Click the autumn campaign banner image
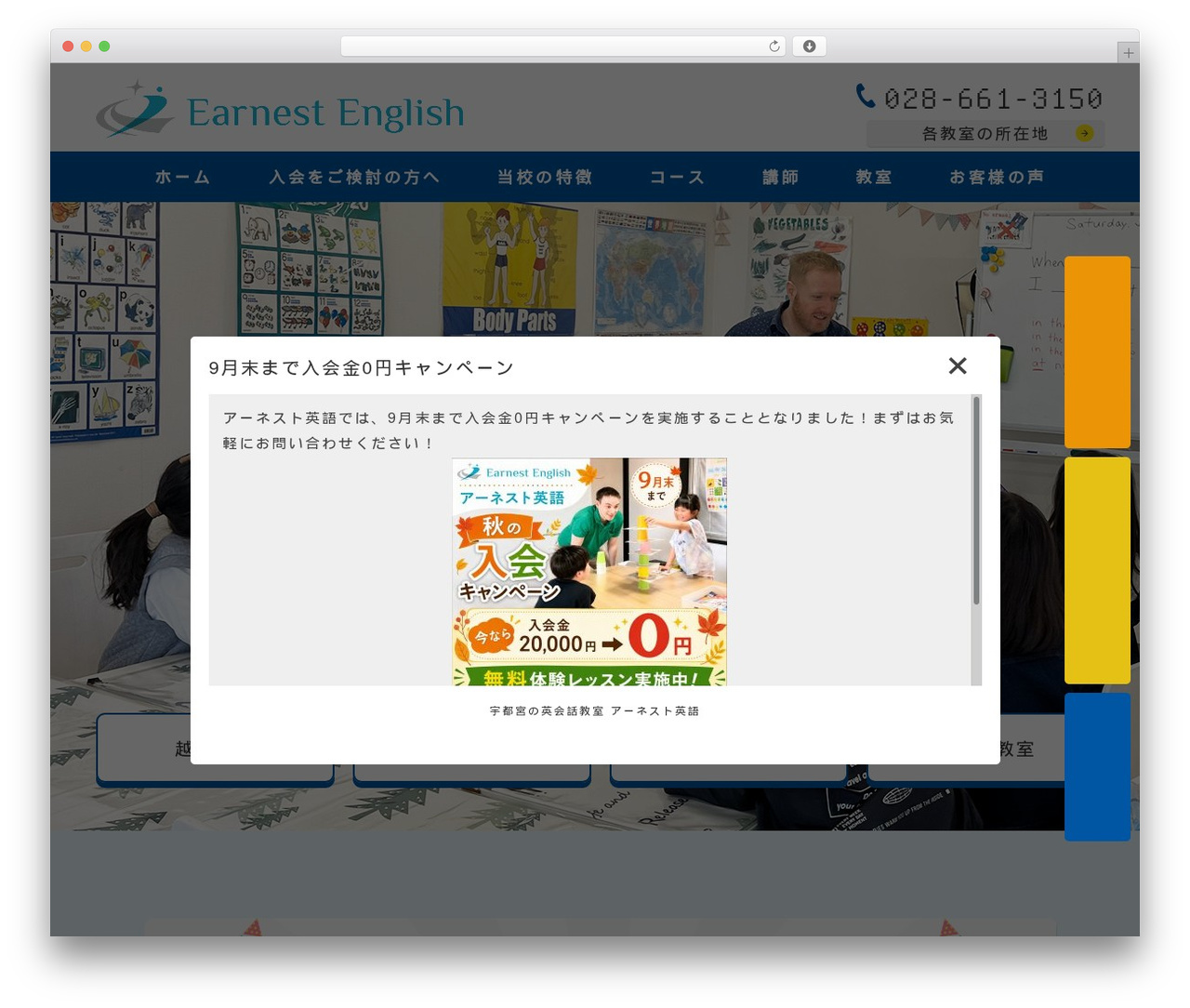1190x1008 pixels. [x=589, y=572]
